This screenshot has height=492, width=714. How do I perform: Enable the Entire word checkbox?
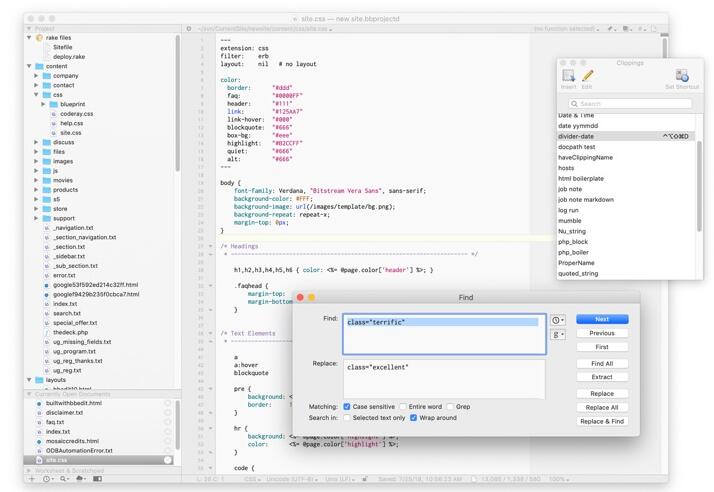point(403,406)
